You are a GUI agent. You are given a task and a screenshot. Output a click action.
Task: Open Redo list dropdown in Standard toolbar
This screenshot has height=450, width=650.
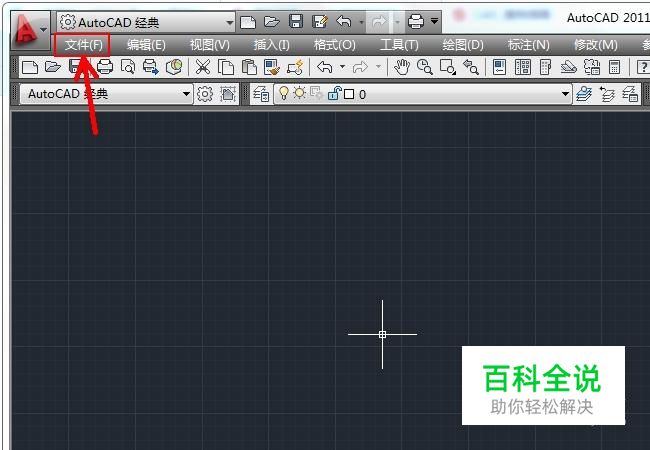tap(378, 66)
